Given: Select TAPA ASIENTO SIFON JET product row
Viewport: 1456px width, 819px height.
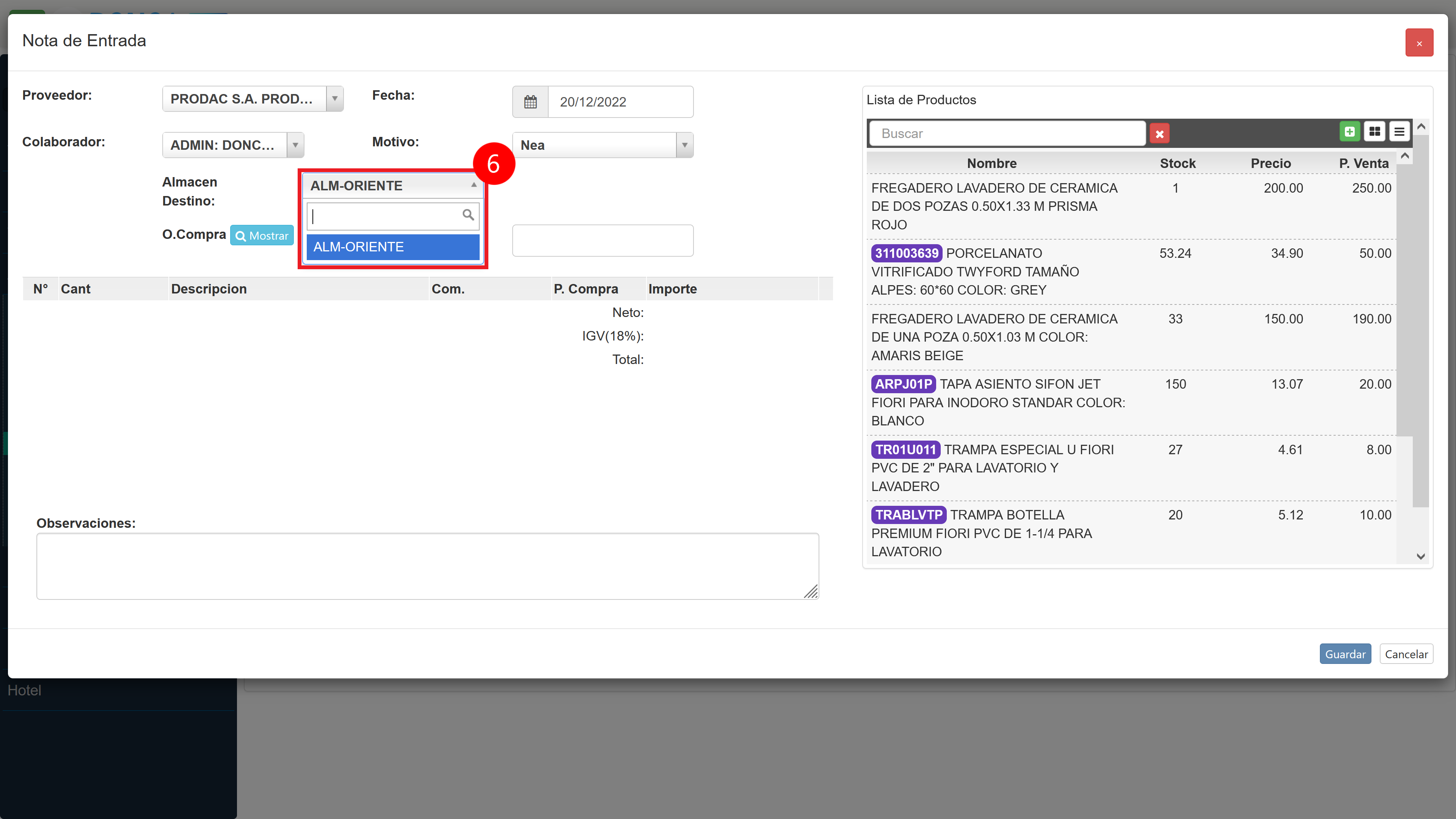Looking at the screenshot, I should point(1131,402).
